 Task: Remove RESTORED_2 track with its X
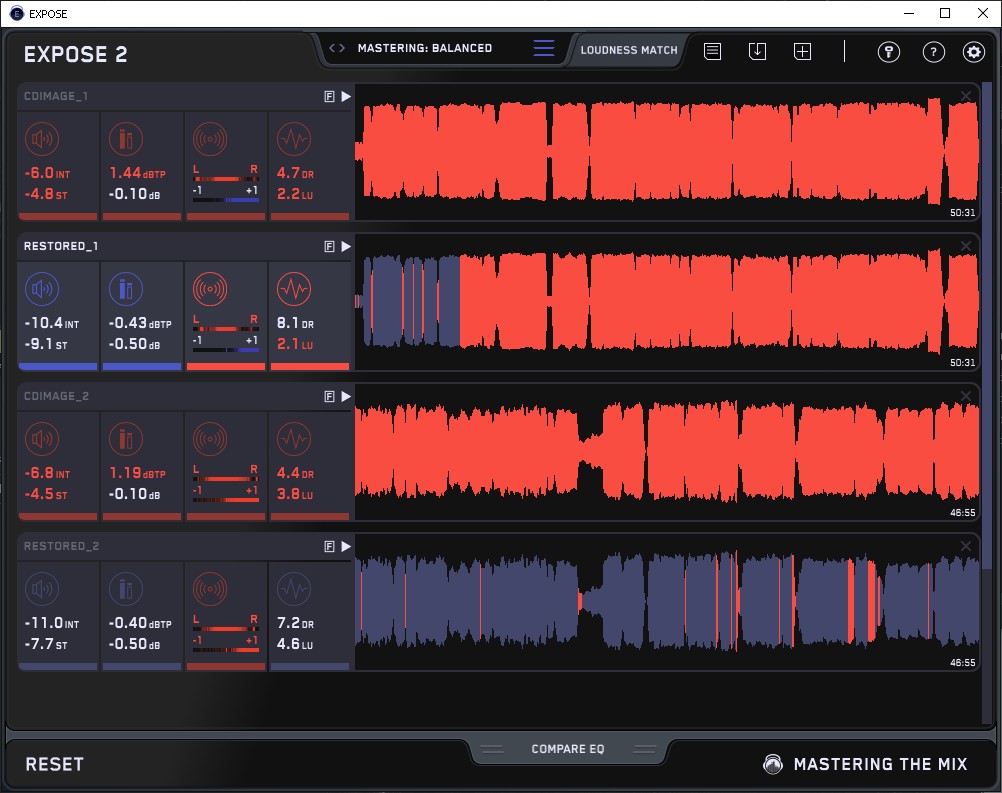tap(966, 546)
